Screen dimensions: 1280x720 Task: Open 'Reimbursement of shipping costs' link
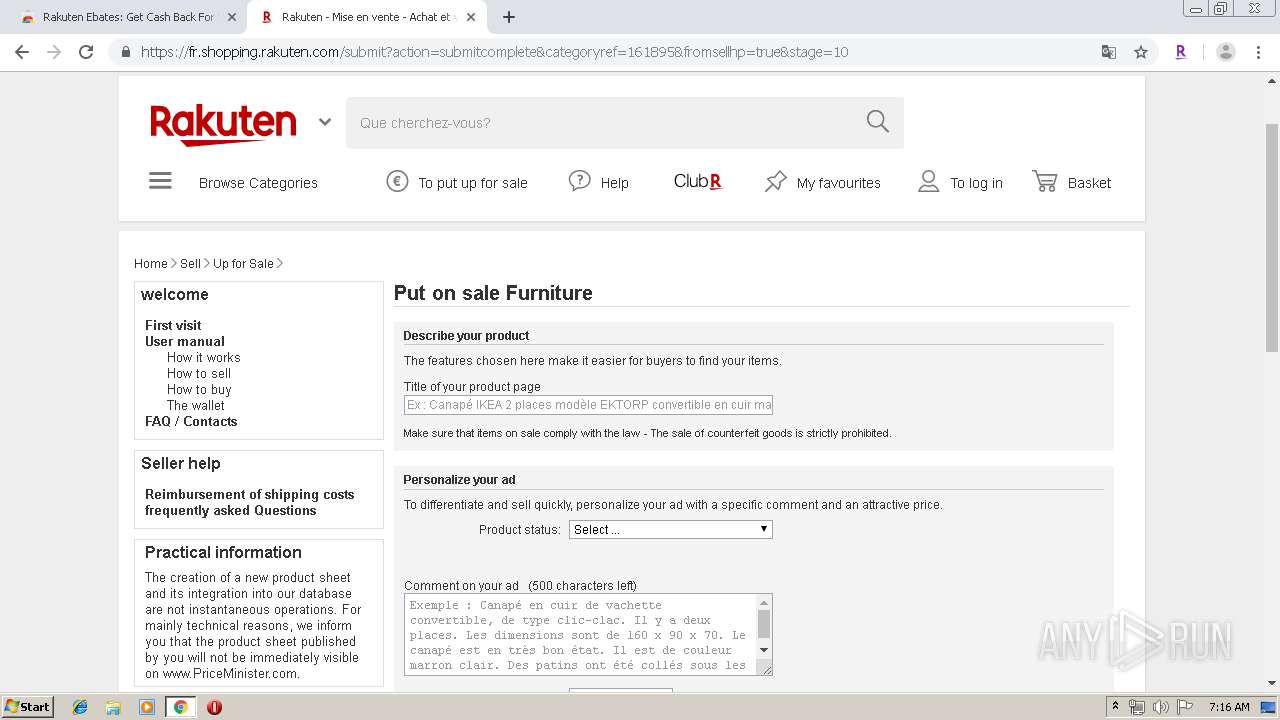250,494
